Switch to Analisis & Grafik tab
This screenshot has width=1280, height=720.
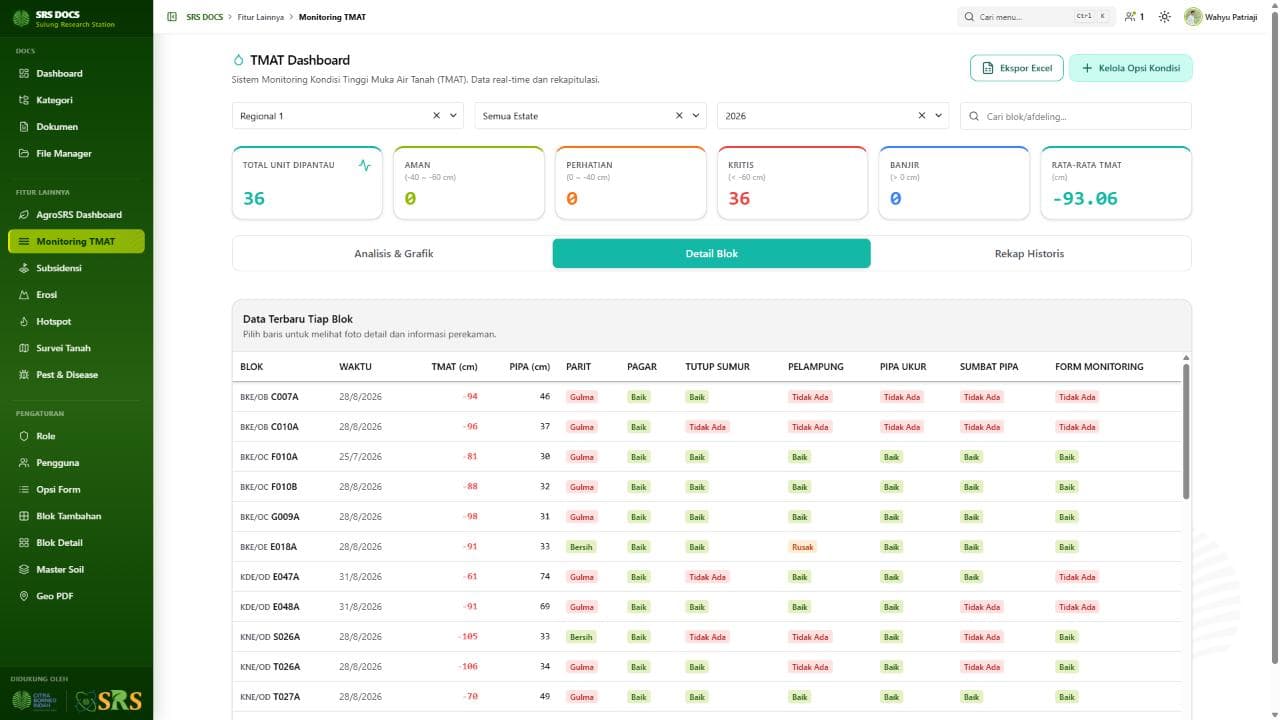(393, 254)
